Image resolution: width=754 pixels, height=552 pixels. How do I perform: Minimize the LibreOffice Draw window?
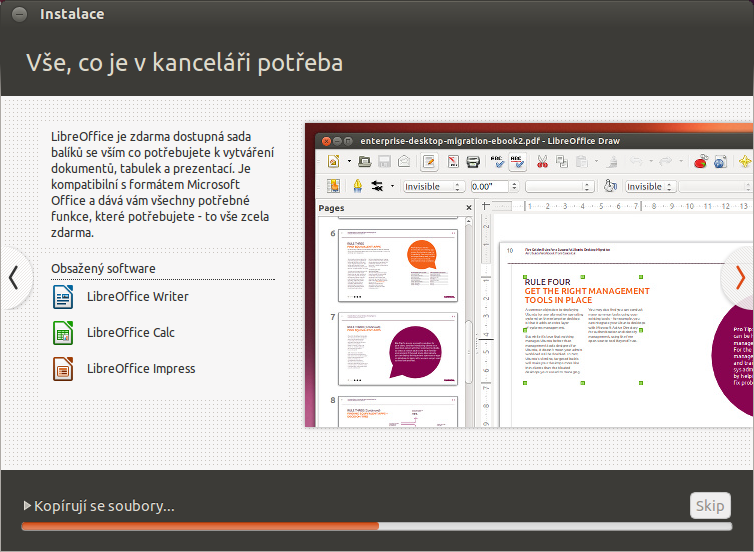pyautogui.click(x=337, y=141)
